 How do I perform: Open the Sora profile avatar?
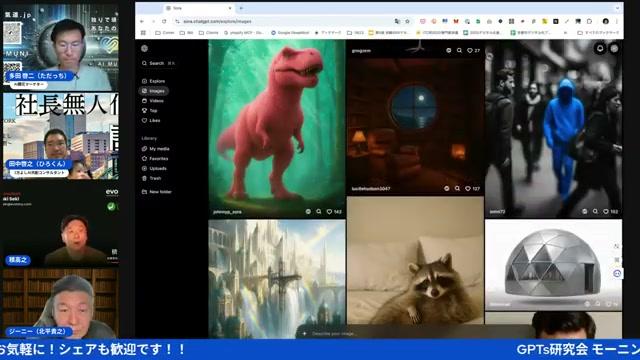[614, 49]
